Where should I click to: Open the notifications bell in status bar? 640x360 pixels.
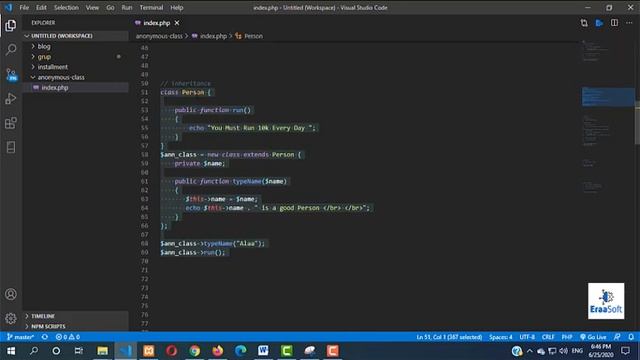(x=631, y=337)
